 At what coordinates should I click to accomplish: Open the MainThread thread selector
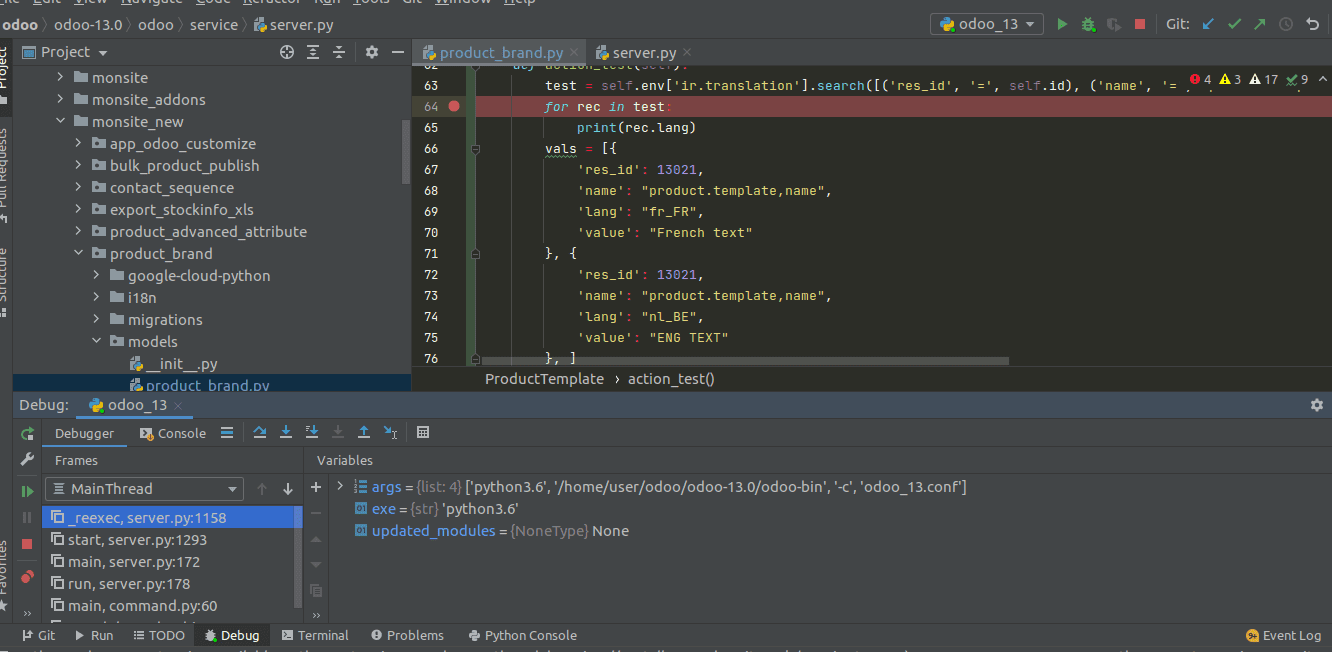click(x=144, y=489)
